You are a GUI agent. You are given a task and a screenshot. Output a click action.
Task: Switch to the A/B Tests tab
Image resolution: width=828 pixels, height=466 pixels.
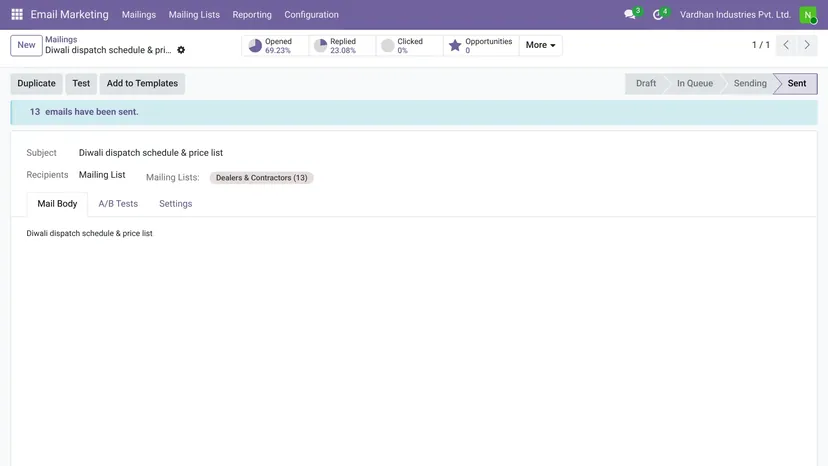point(118,203)
